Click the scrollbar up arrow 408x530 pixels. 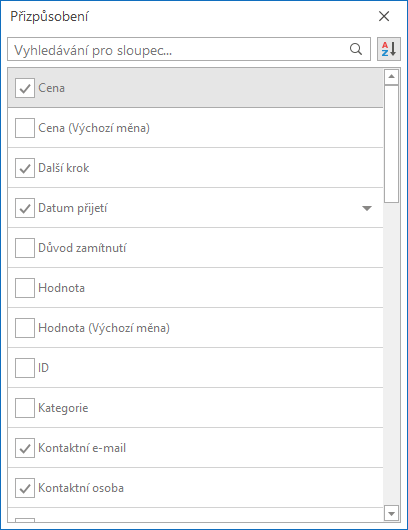coord(391,77)
